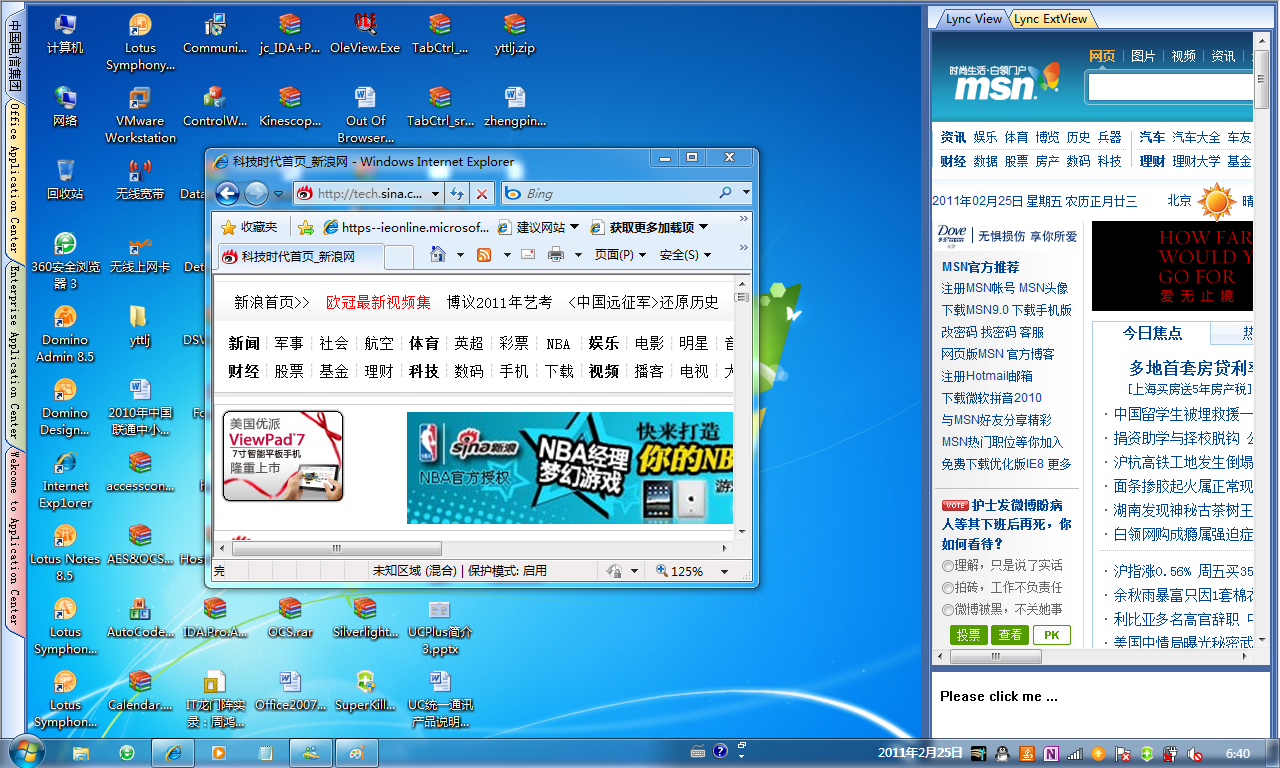Click the IE back navigation arrow

click(227, 194)
